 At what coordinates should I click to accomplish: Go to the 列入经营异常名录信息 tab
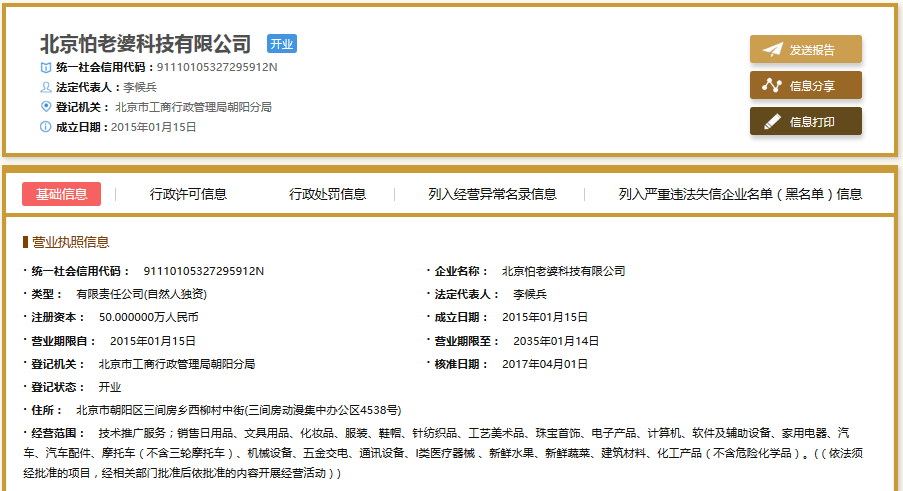[492, 194]
